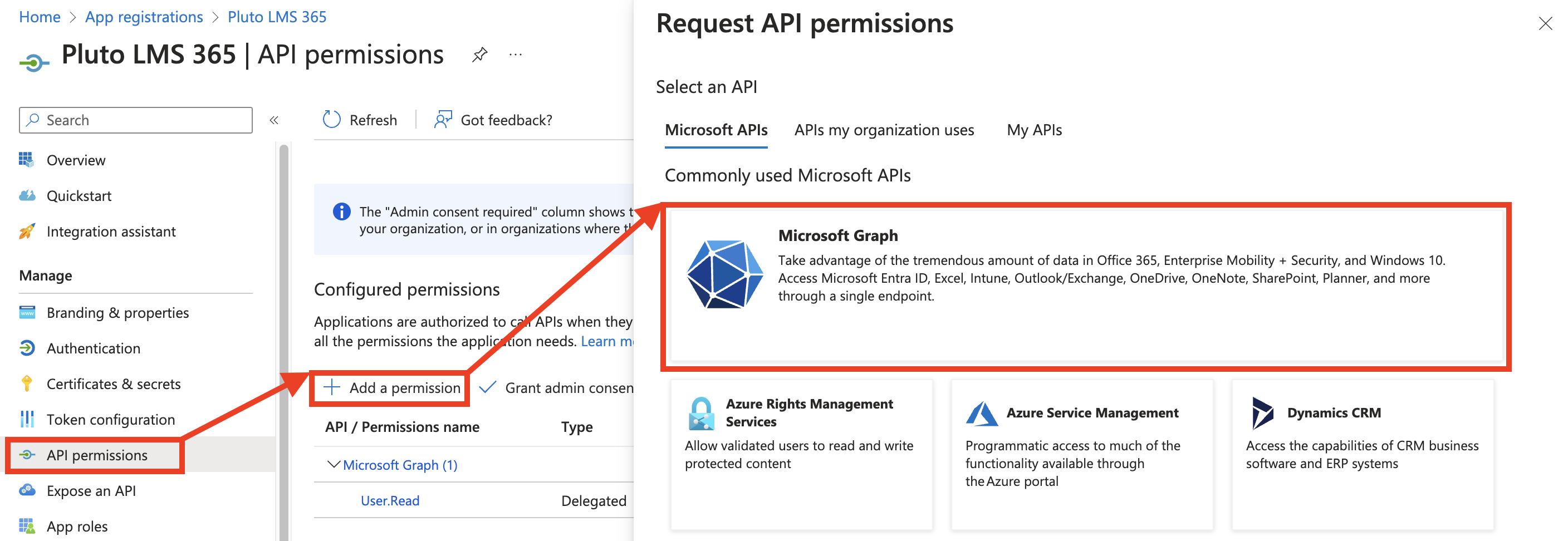The width and height of the screenshot is (1568, 541).
Task: Open Integration assistant in the sidebar
Action: click(x=111, y=232)
